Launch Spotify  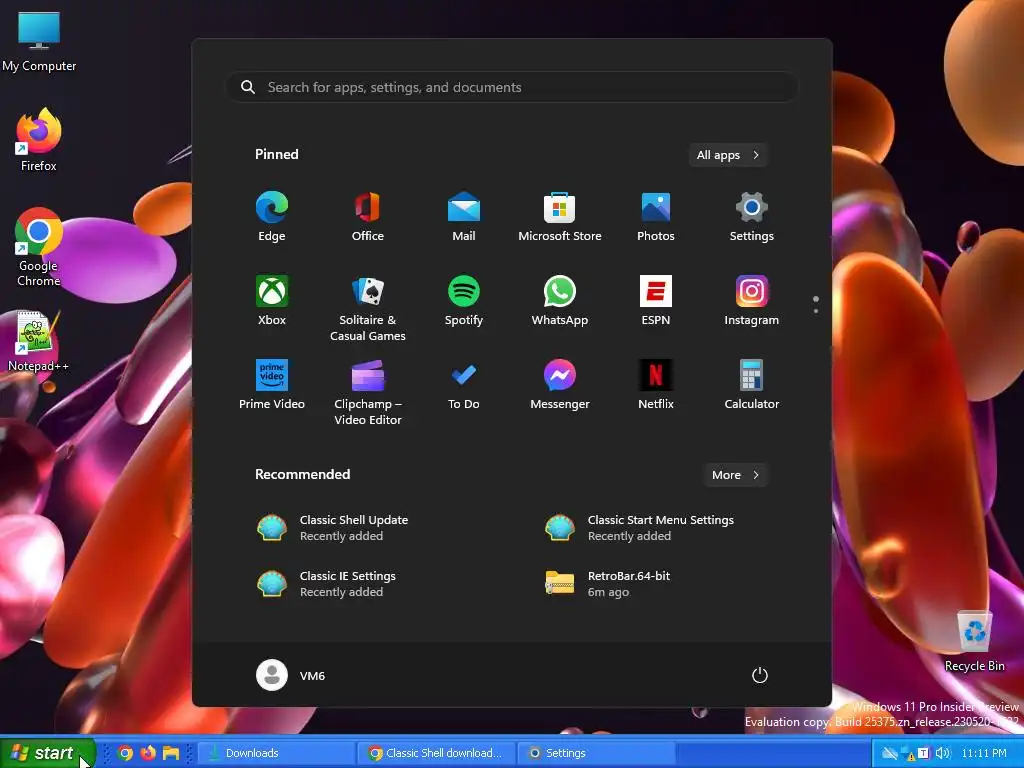(464, 300)
